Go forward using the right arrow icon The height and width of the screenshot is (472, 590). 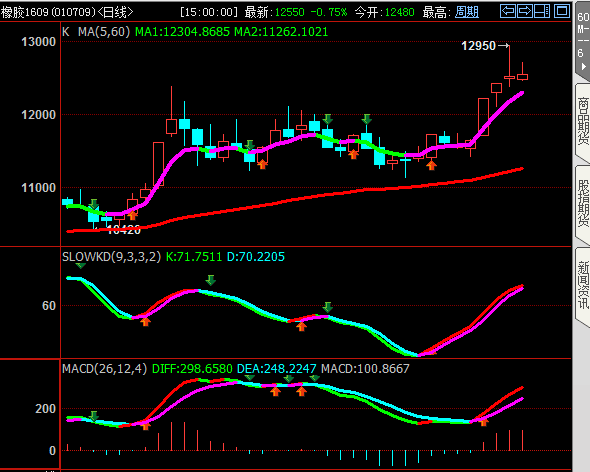pyautogui.click(x=525, y=11)
